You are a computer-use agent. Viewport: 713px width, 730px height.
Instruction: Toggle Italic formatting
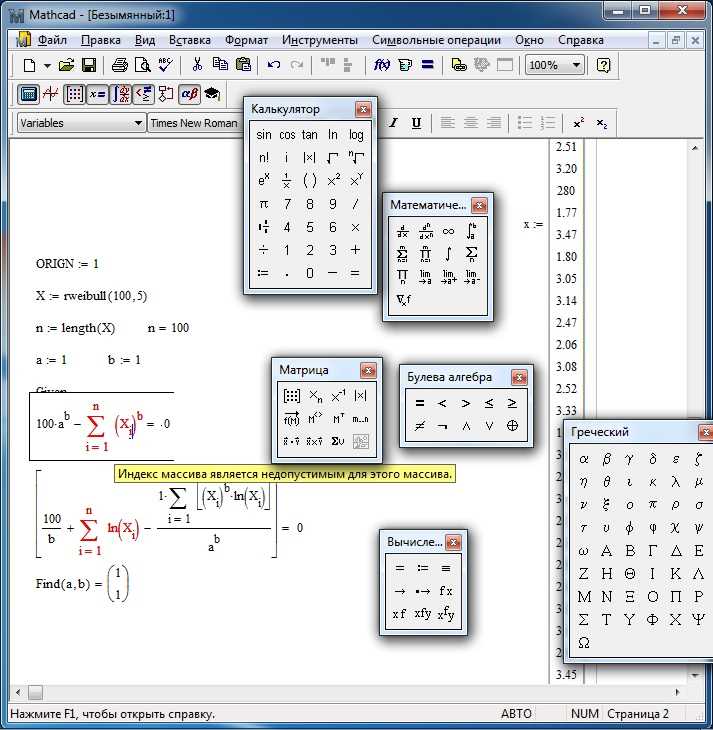pyautogui.click(x=394, y=123)
